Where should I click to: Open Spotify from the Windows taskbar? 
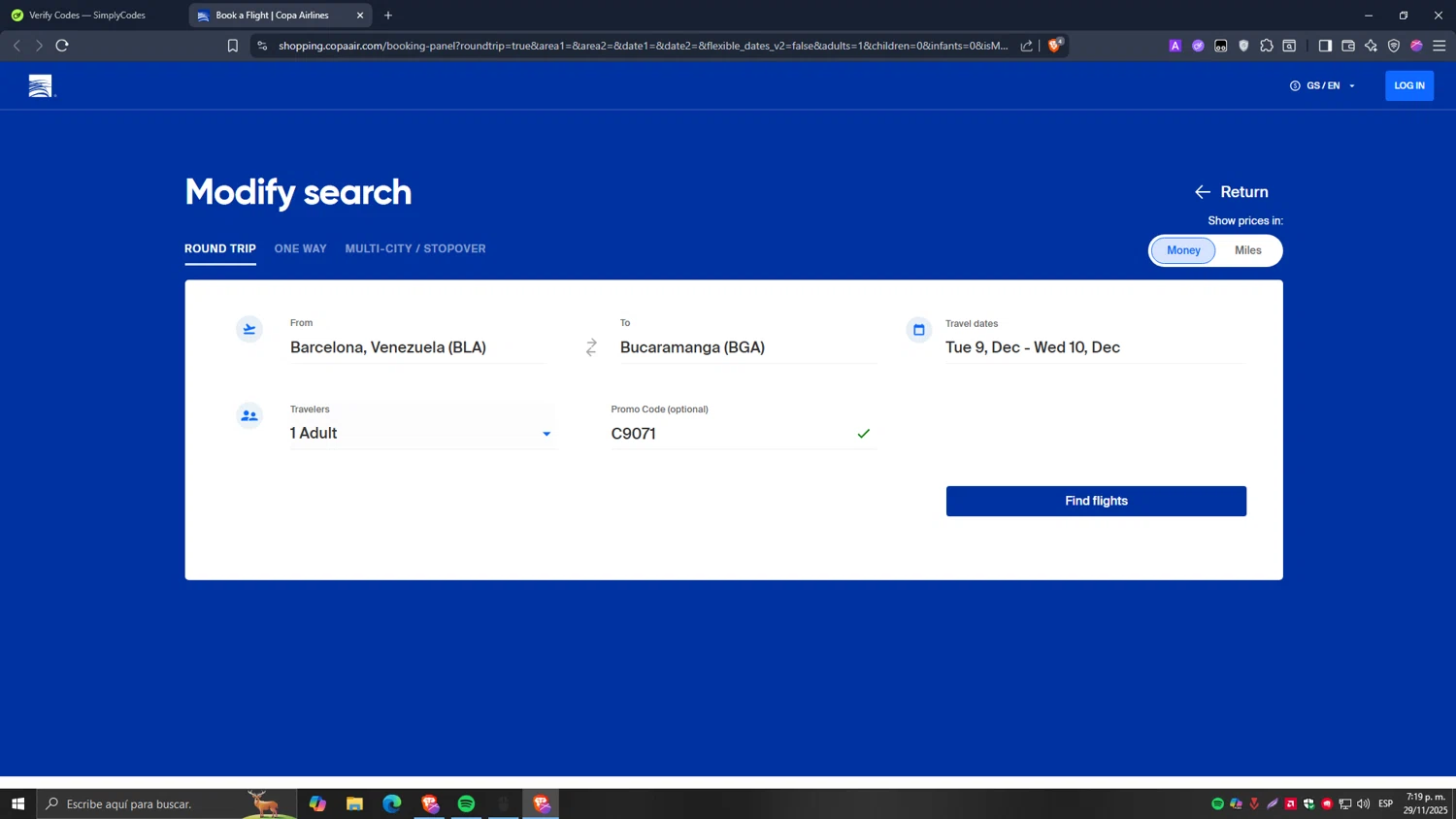point(467,803)
